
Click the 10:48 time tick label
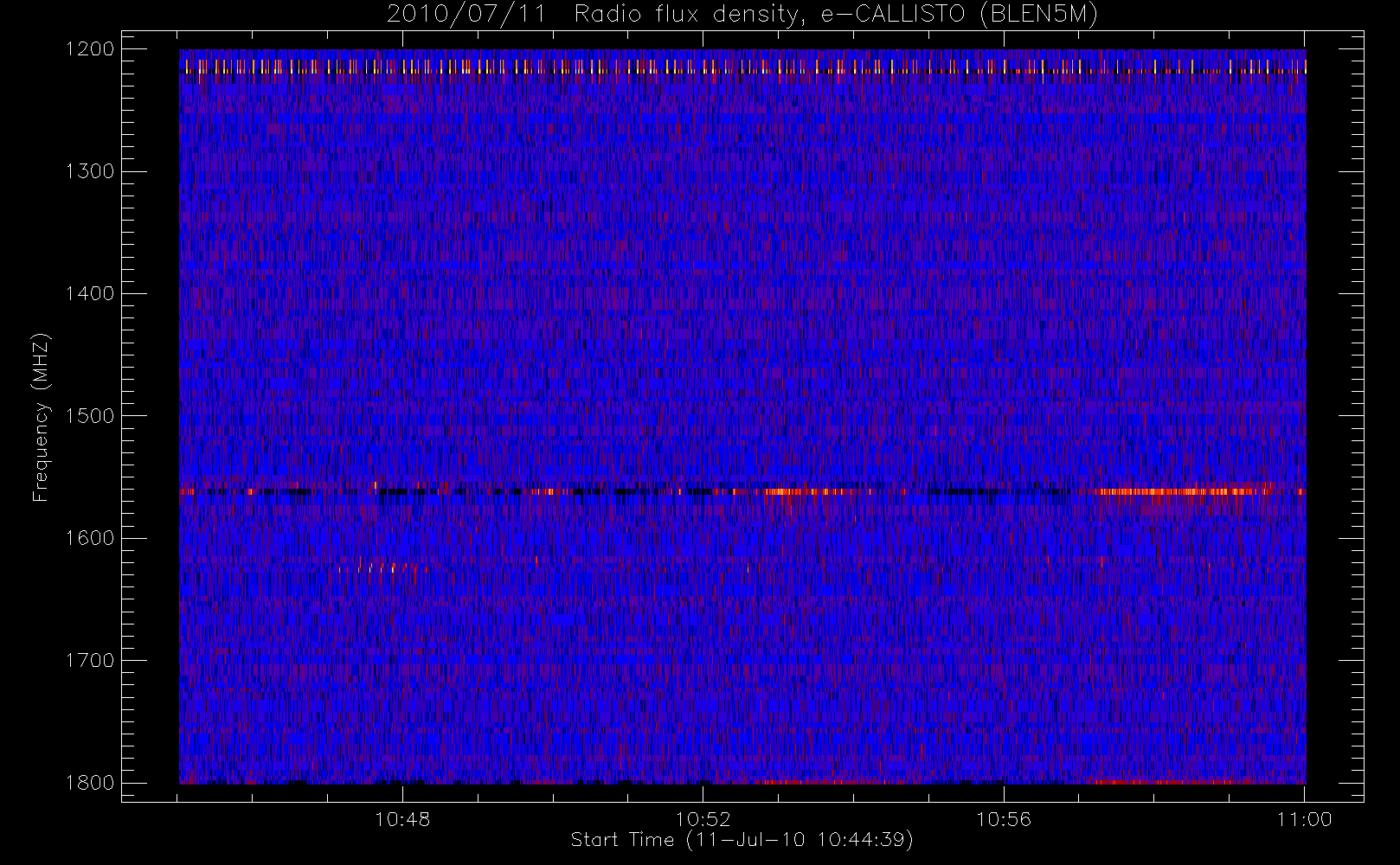coord(402,819)
